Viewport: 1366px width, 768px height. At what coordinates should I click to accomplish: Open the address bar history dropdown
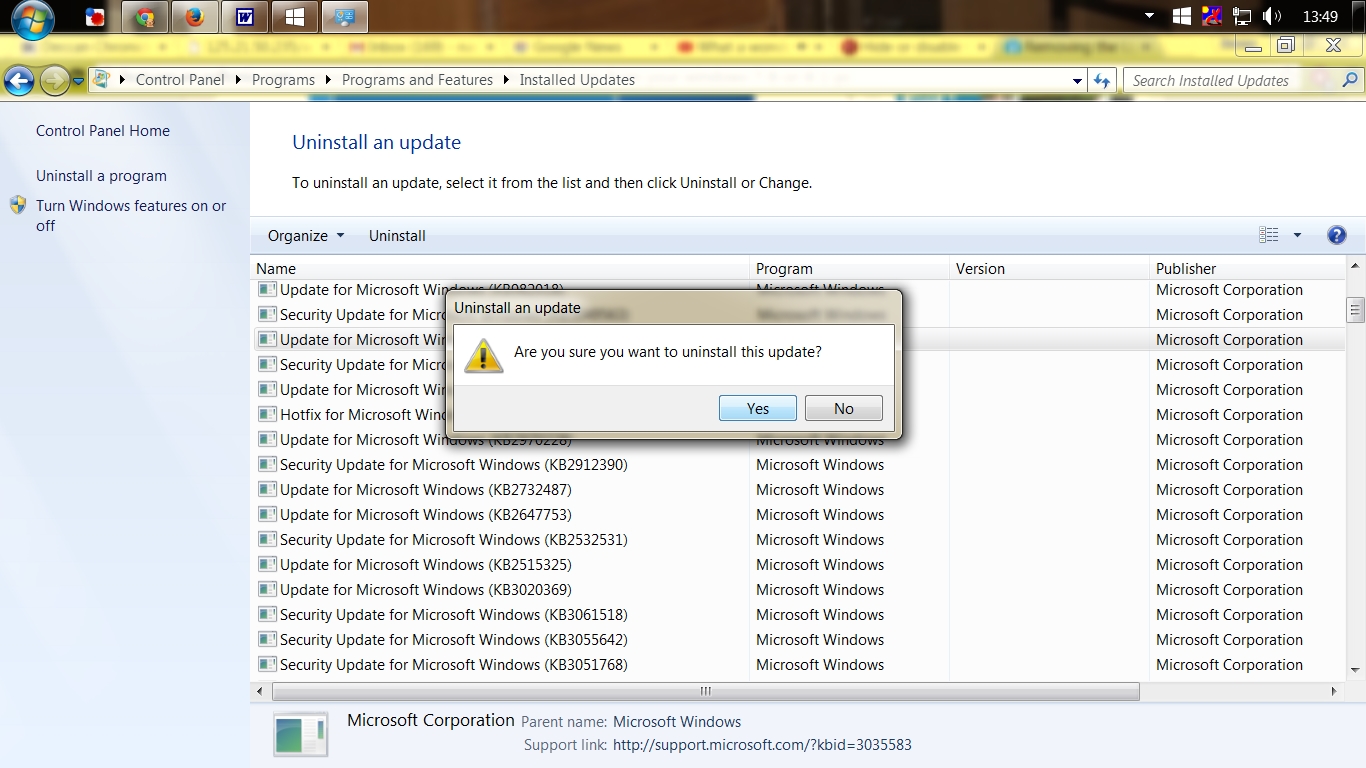(x=1078, y=80)
